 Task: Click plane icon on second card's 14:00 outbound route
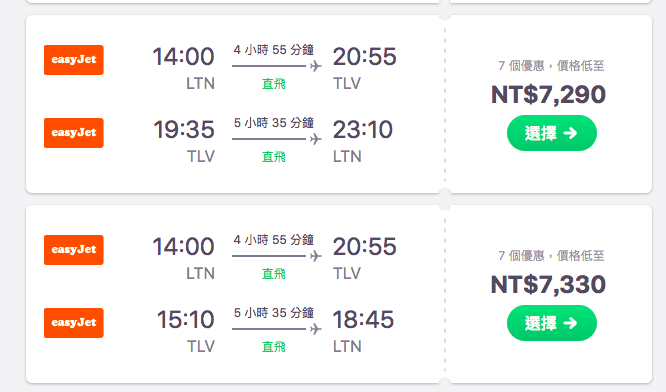pos(315,256)
